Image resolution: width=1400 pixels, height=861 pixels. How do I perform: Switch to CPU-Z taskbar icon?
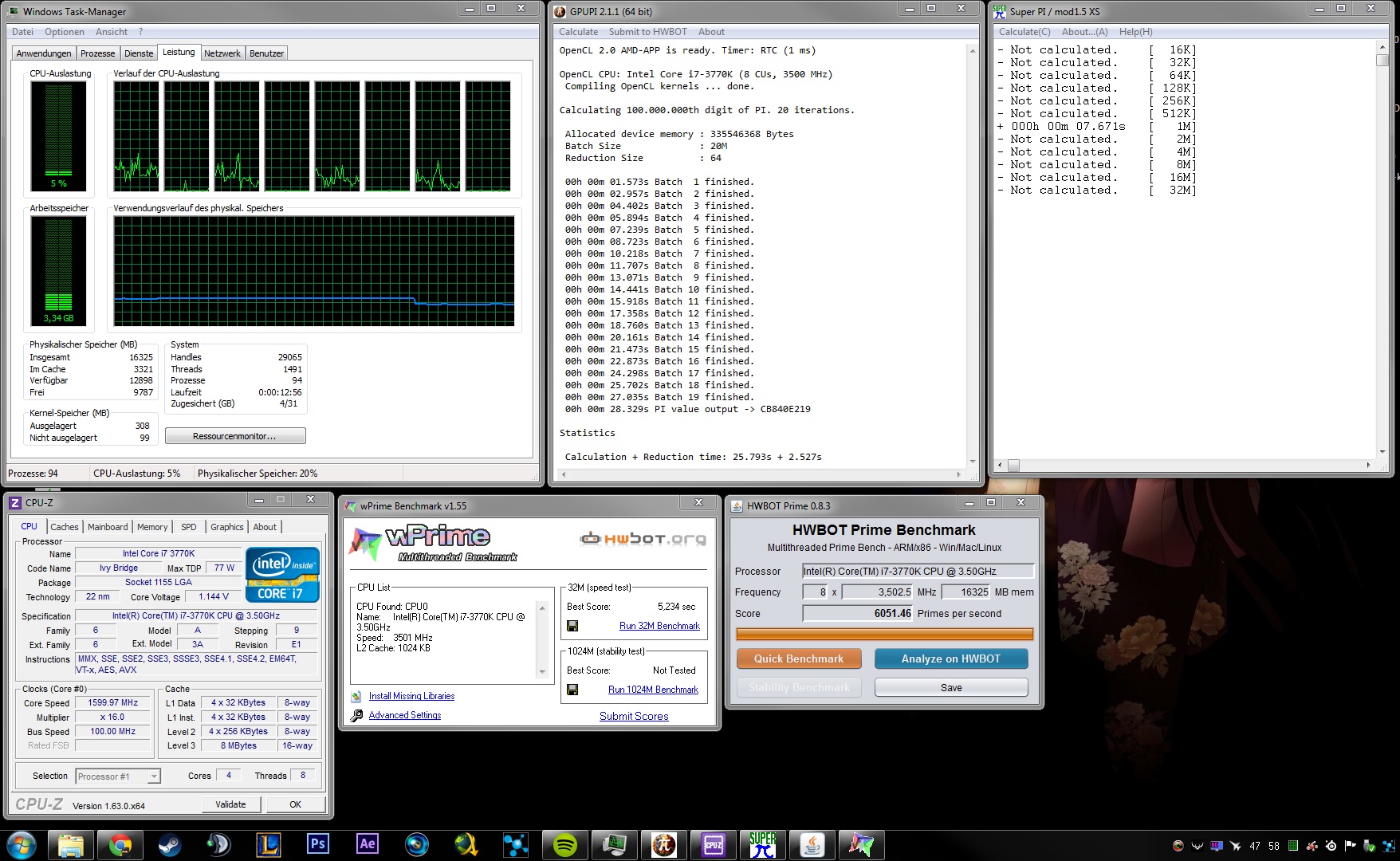point(713,844)
